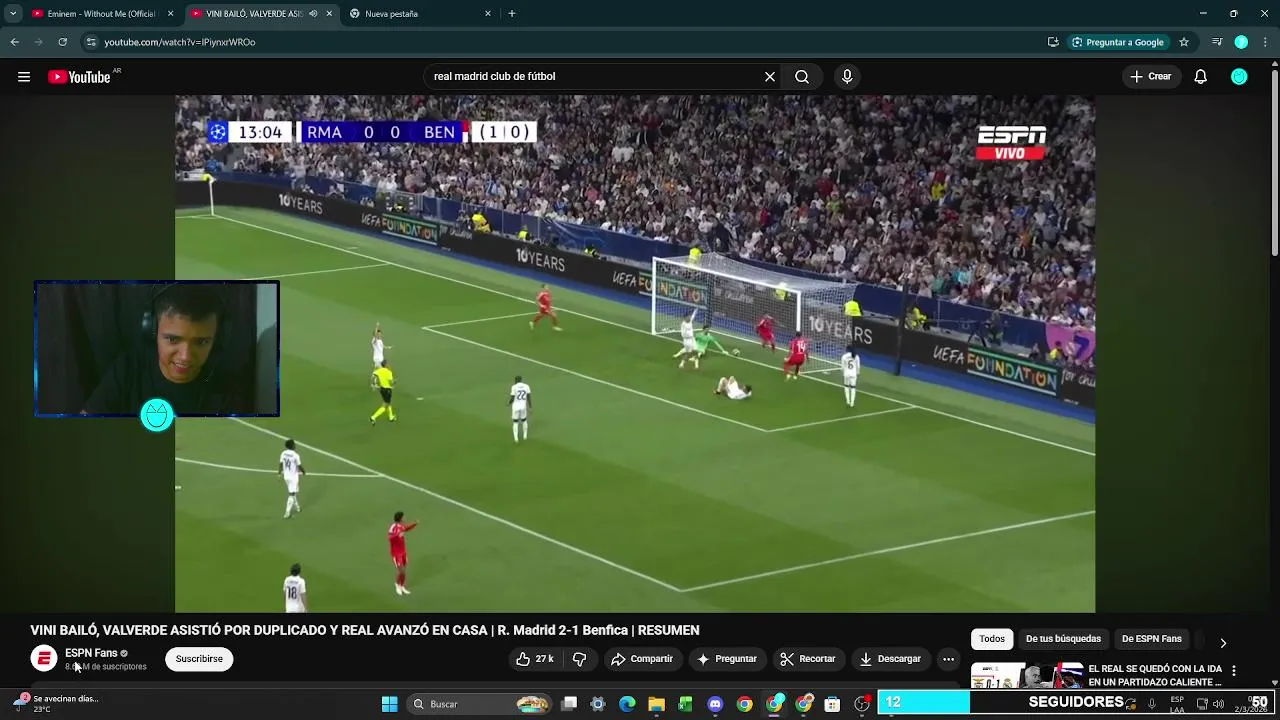The image size is (1280, 720).
Task: Select the De tus búsquedas chip
Action: pos(1063,639)
